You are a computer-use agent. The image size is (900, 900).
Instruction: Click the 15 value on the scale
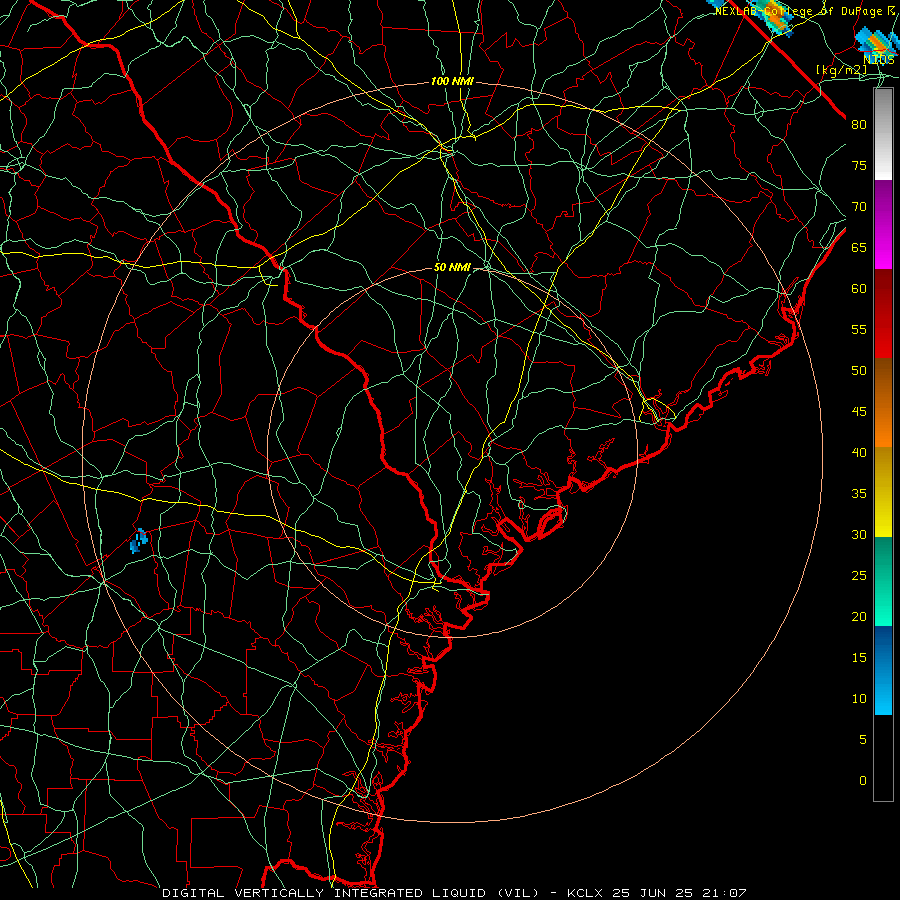pyautogui.click(x=859, y=657)
